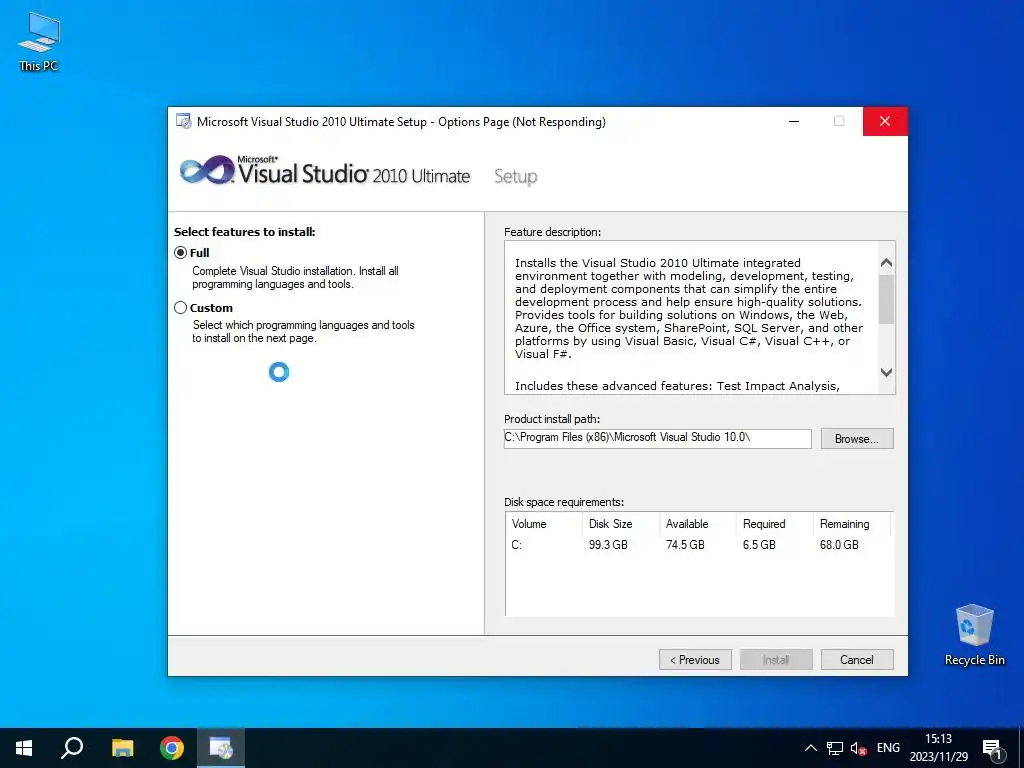Click the ENG input language indicator
1024x768 pixels.
888,748
